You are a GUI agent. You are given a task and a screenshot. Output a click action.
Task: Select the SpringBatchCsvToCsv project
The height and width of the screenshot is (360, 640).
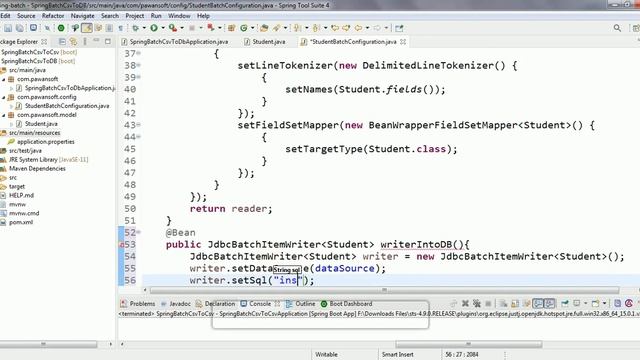tap(39, 52)
